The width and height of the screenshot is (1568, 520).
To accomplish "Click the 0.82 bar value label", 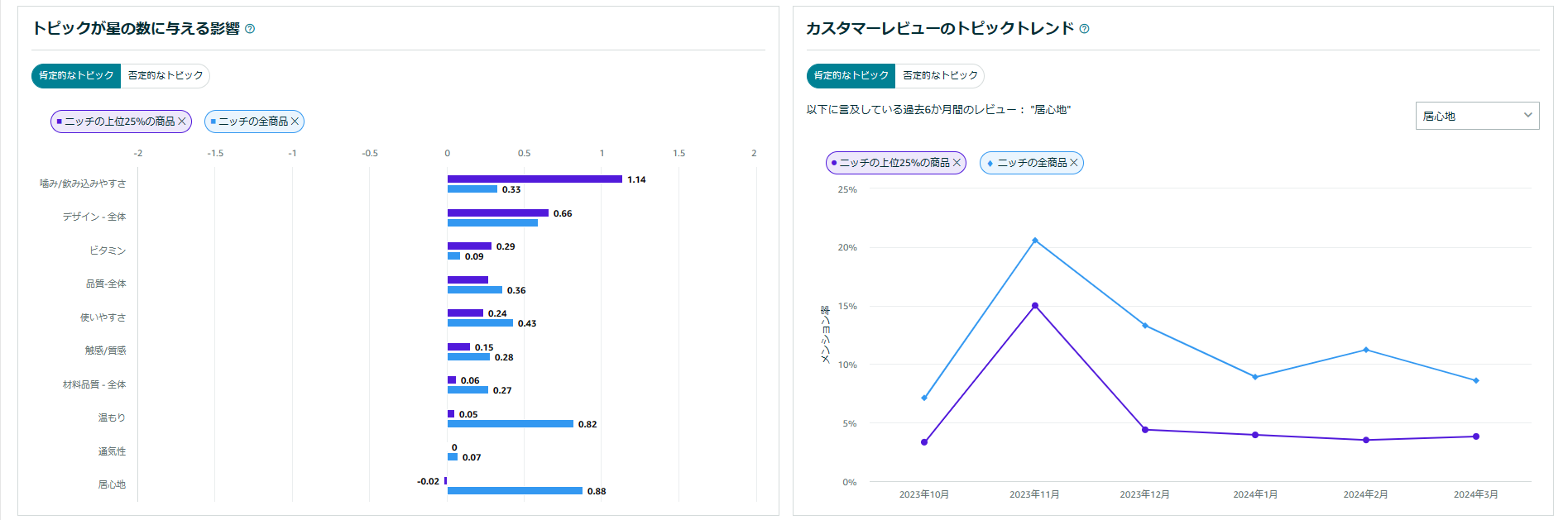I will [587, 424].
